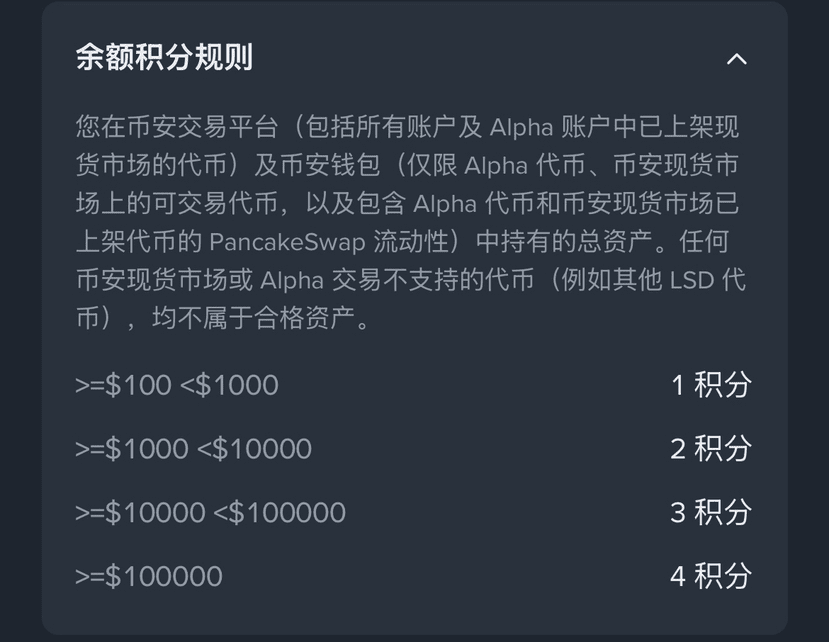Click the >=$10000 <$100000 balance range
This screenshot has width=829, height=642.
pos(210,512)
